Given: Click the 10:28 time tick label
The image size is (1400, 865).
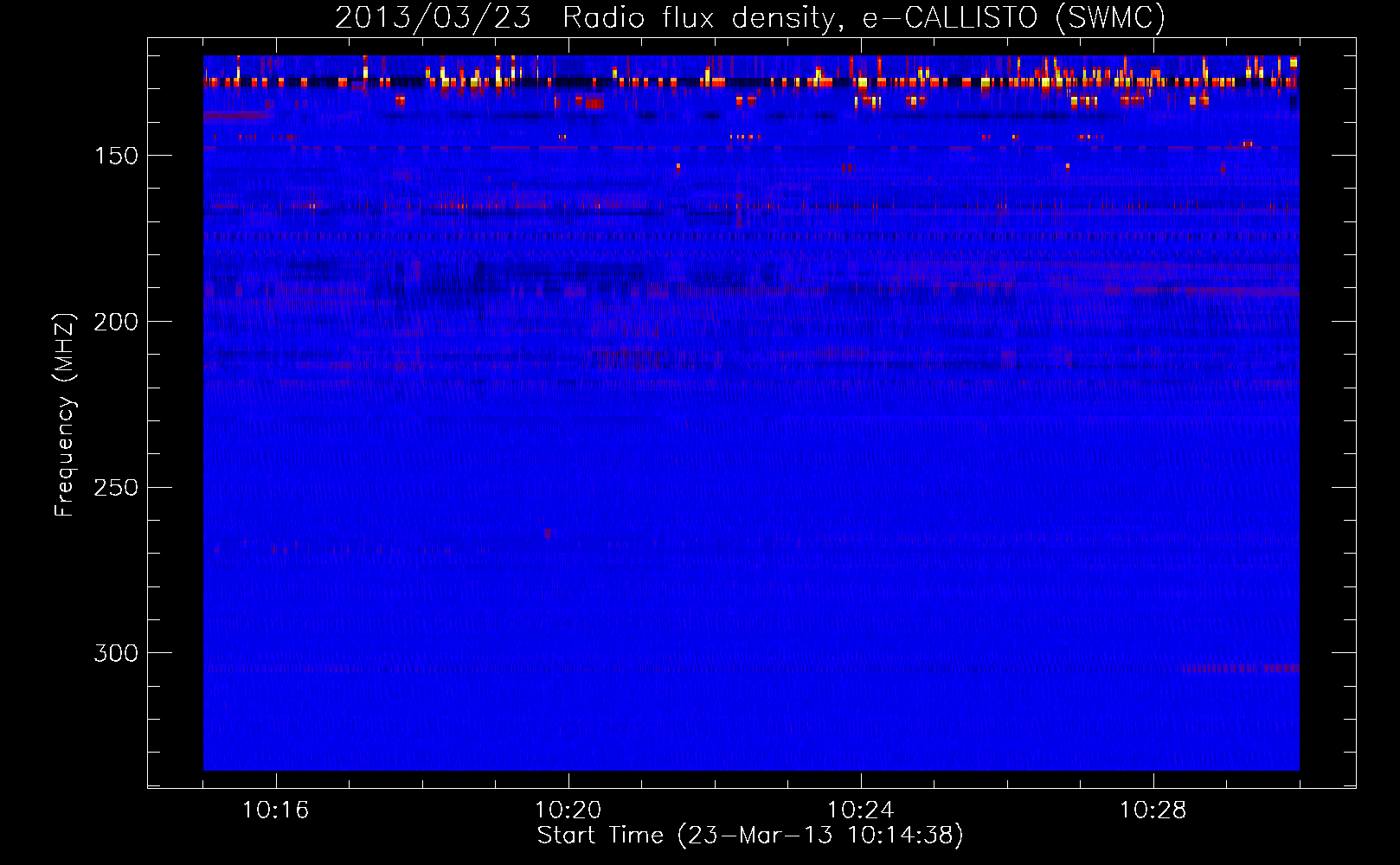Looking at the screenshot, I should [x=1153, y=811].
